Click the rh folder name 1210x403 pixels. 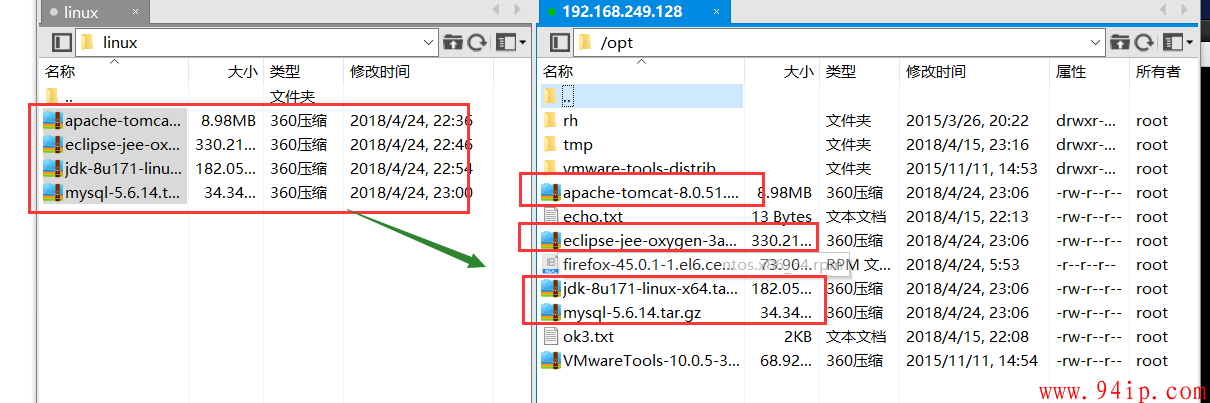point(571,120)
